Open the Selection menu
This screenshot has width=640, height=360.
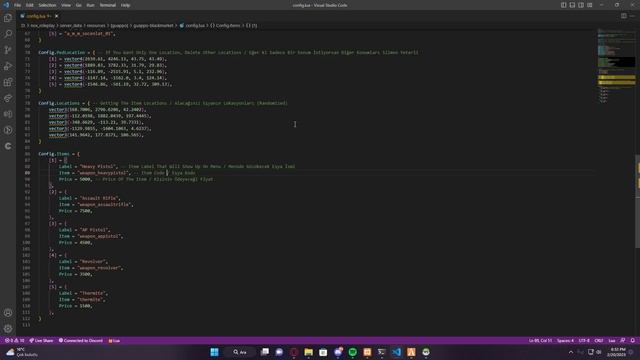point(47,5)
